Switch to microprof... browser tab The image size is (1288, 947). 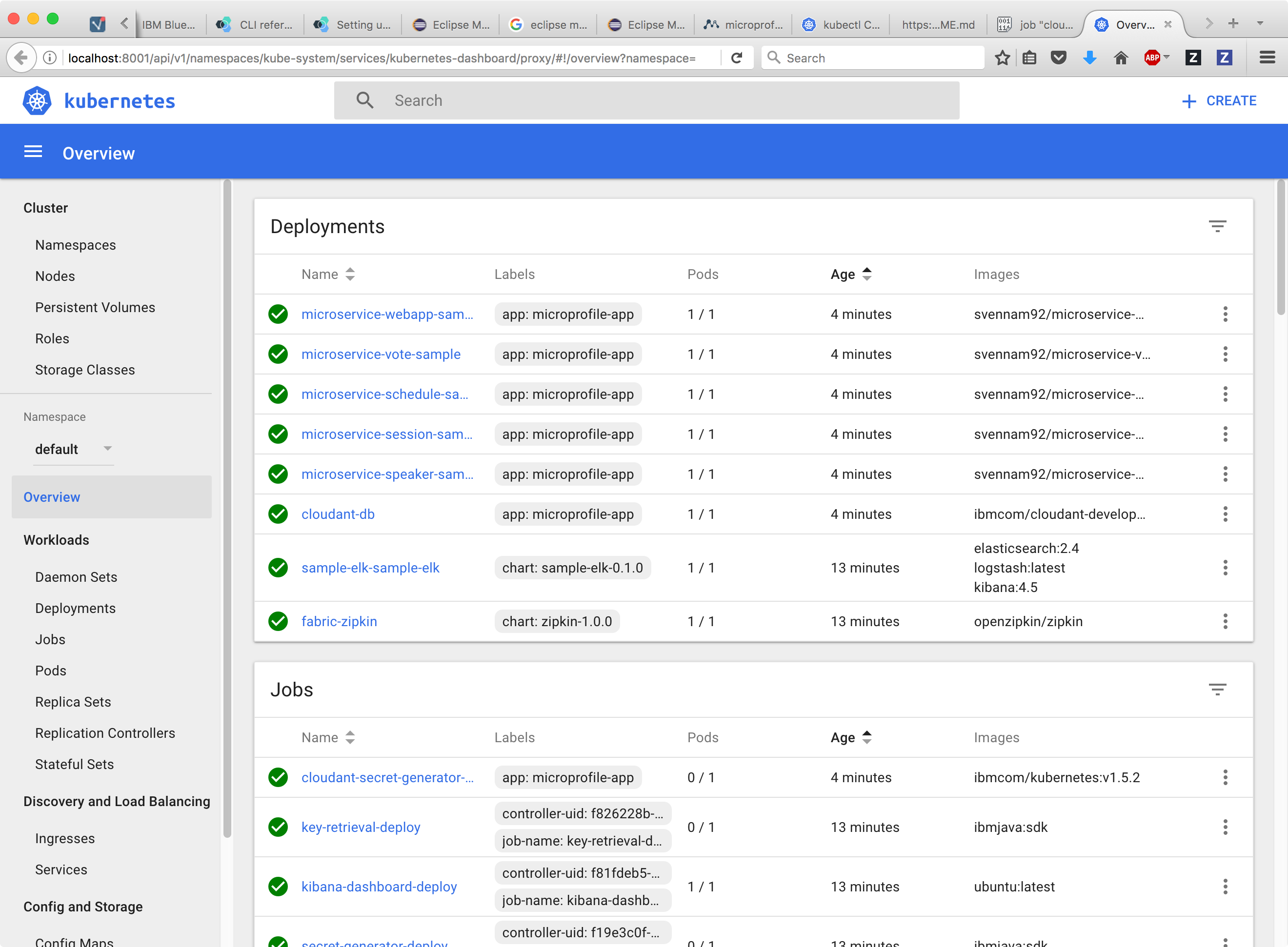[x=743, y=25]
